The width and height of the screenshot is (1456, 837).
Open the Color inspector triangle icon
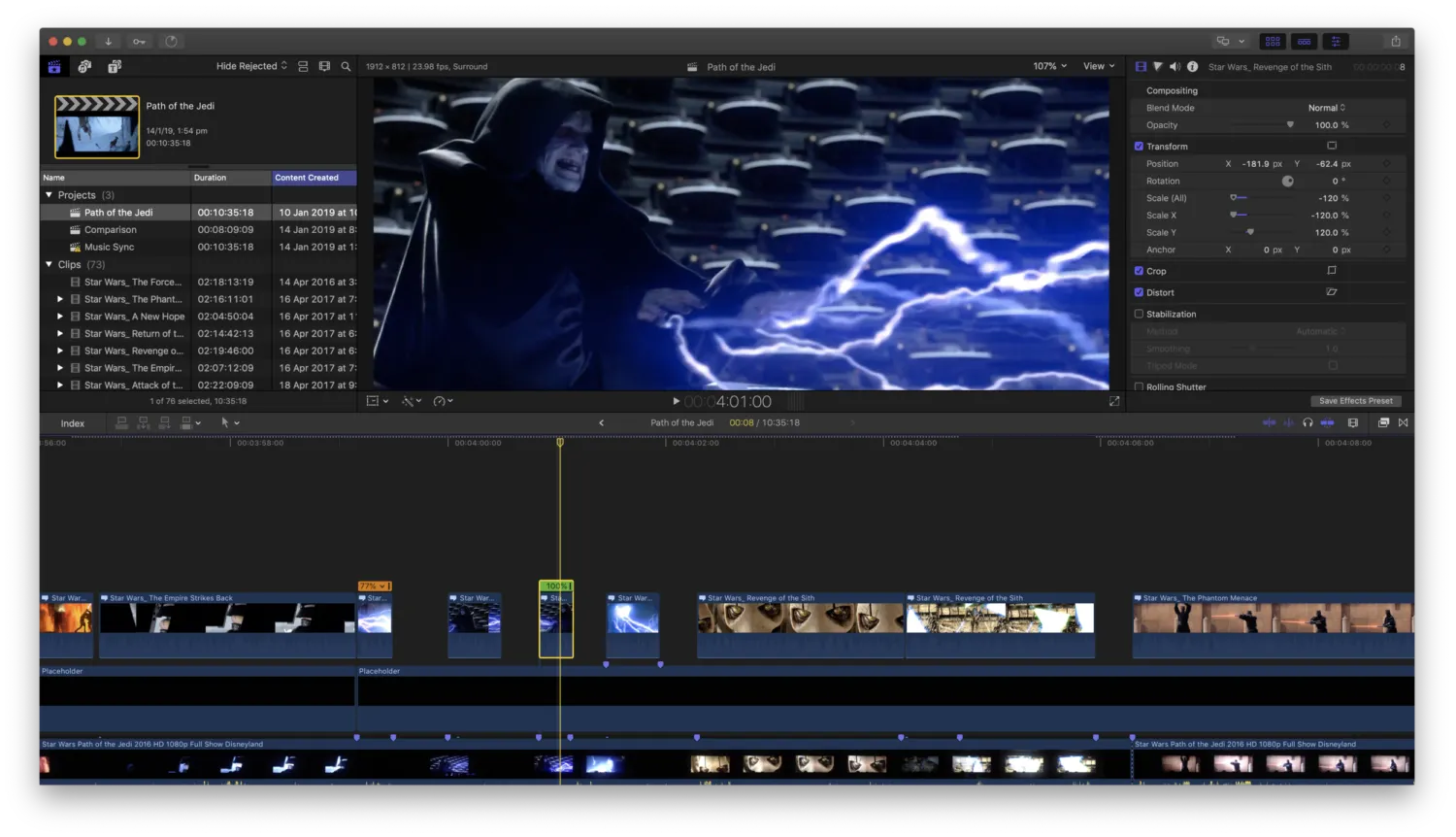click(x=1157, y=67)
